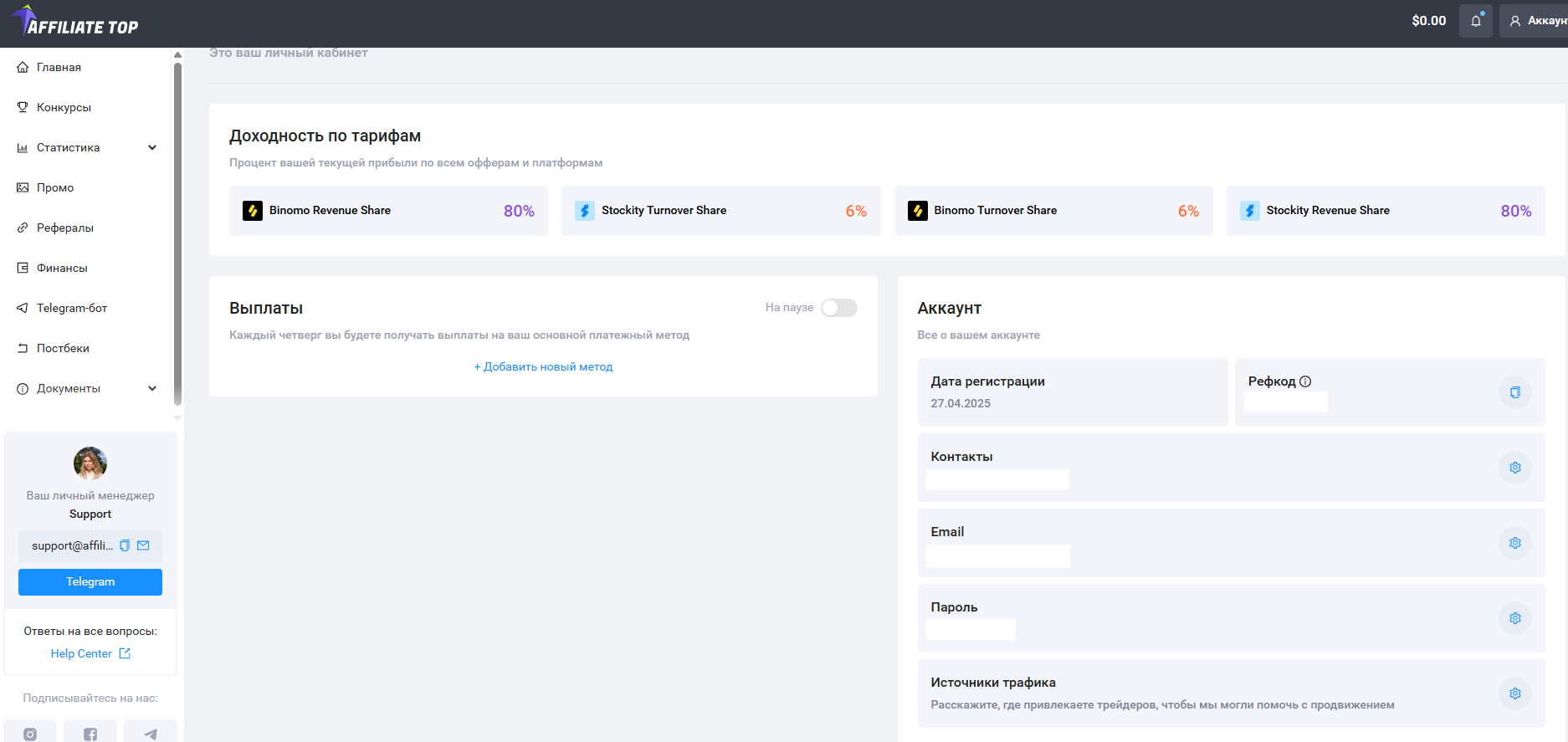This screenshot has width=1568, height=742.
Task: Click the Binomo Revenue Share logo icon
Action: (x=253, y=211)
